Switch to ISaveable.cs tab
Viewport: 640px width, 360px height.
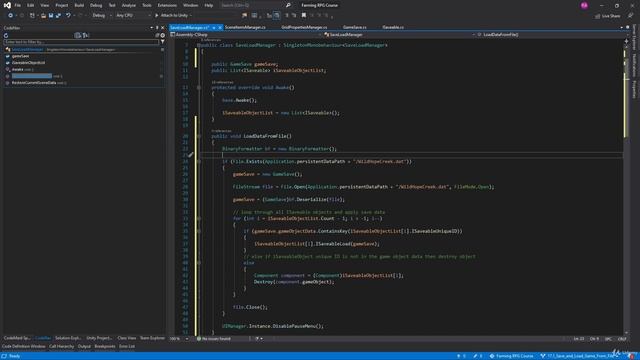(x=393, y=27)
